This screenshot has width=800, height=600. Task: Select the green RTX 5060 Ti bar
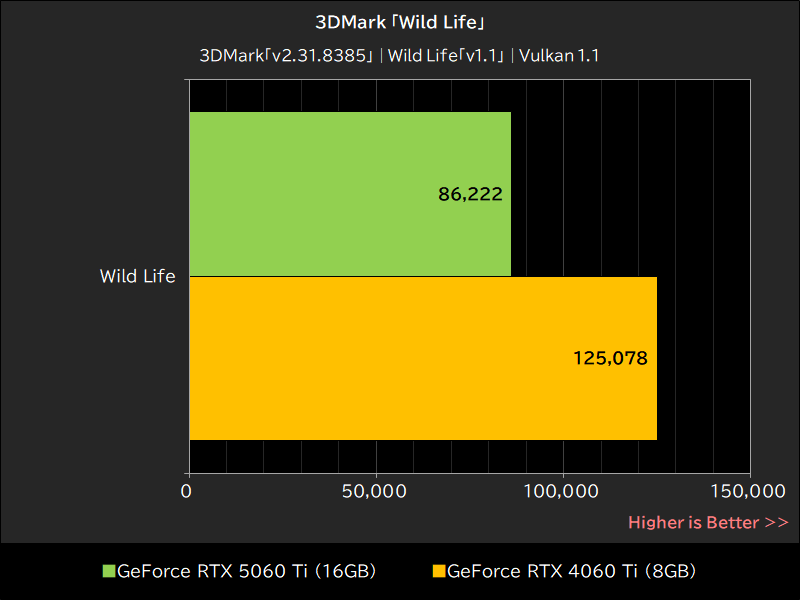point(350,195)
